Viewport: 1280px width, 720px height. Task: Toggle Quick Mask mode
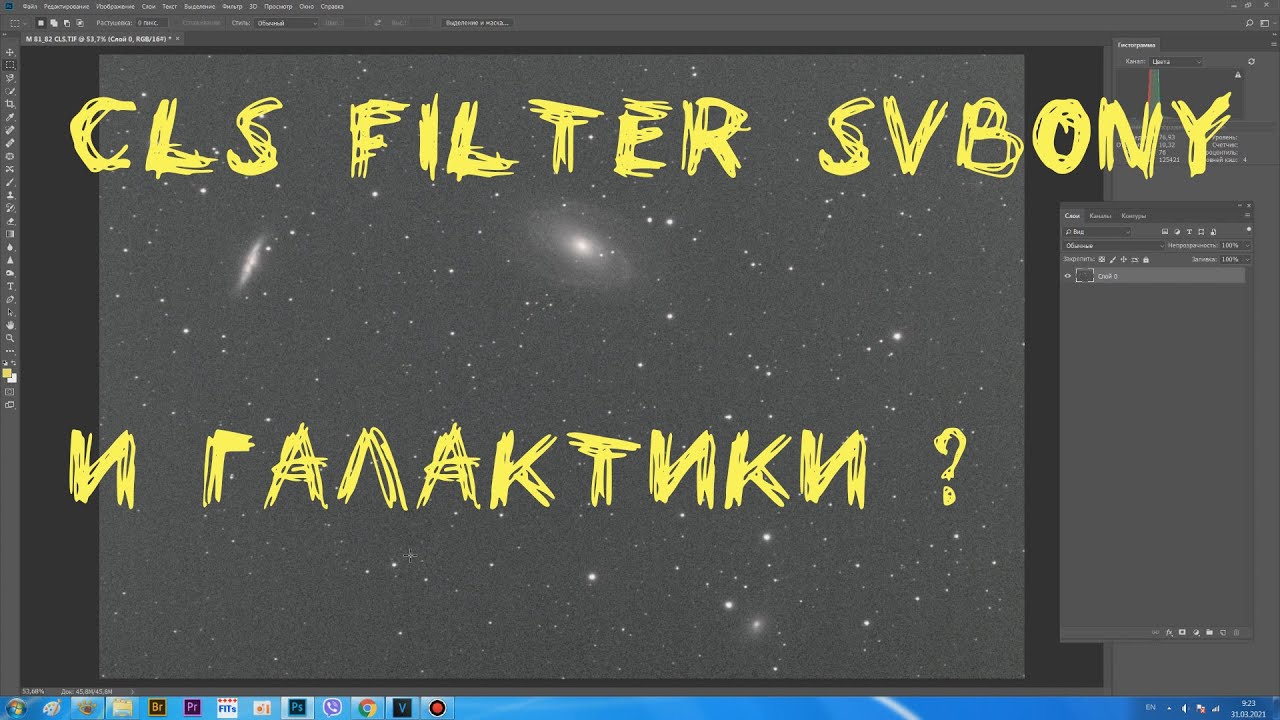(x=10, y=391)
